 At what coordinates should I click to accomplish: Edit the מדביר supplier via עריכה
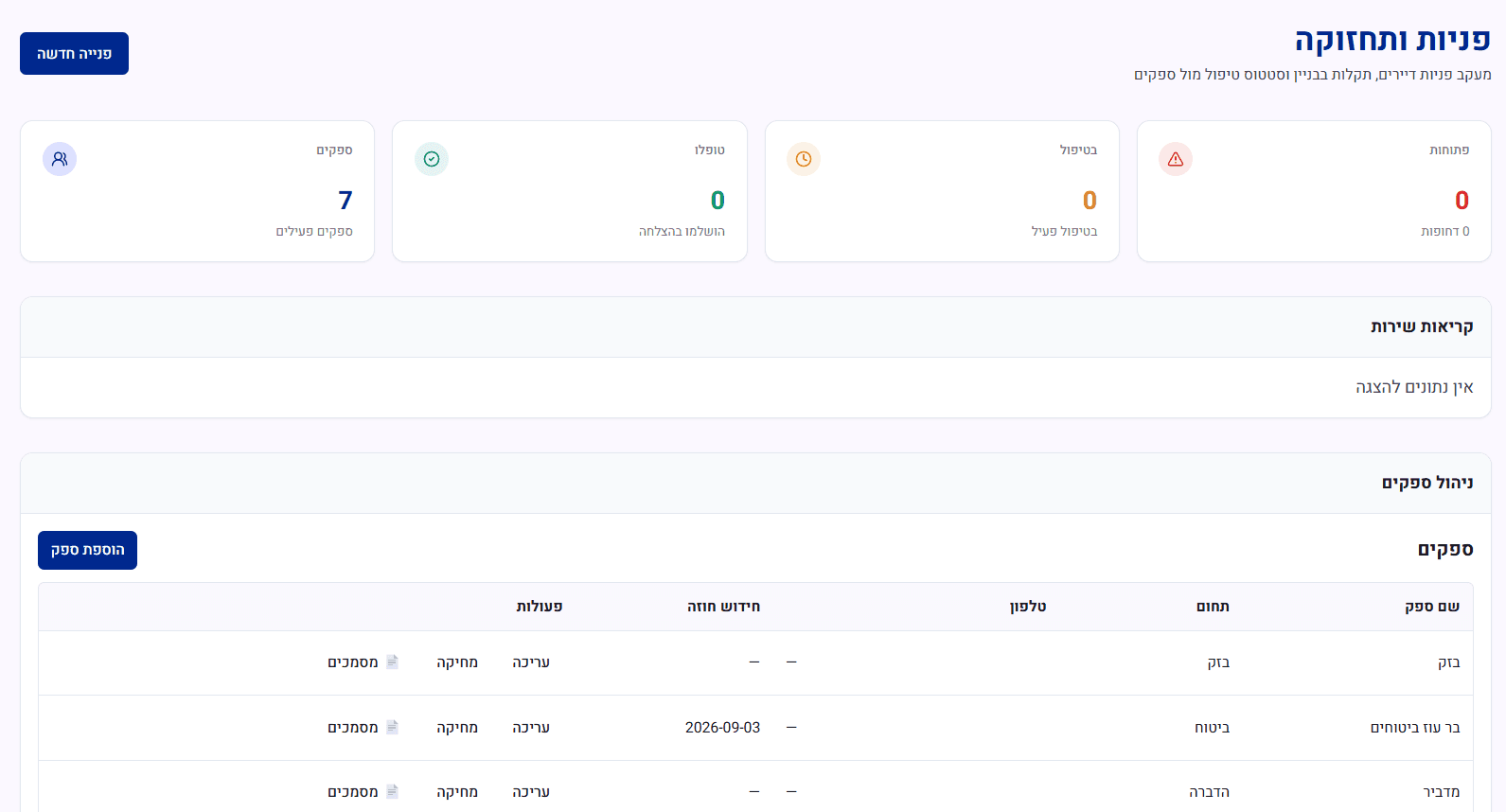(531, 791)
